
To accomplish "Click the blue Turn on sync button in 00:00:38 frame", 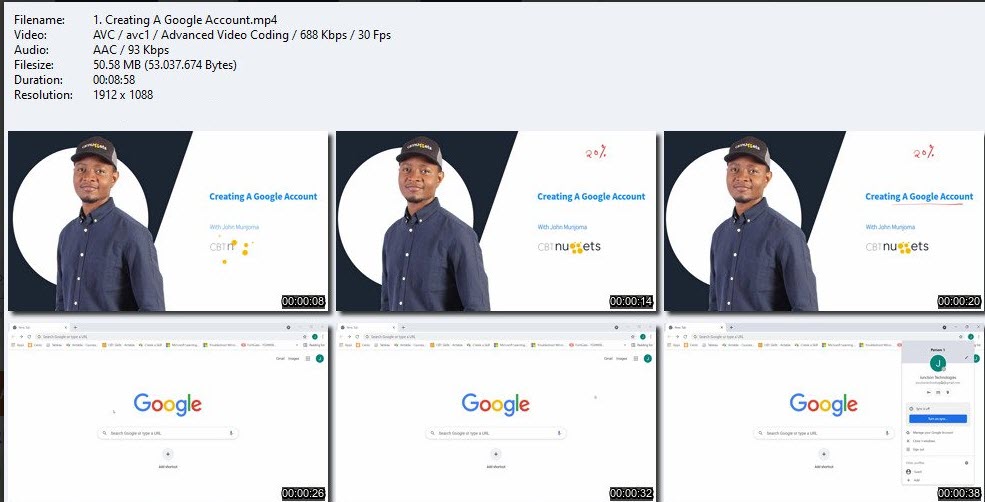I will click(x=937, y=418).
